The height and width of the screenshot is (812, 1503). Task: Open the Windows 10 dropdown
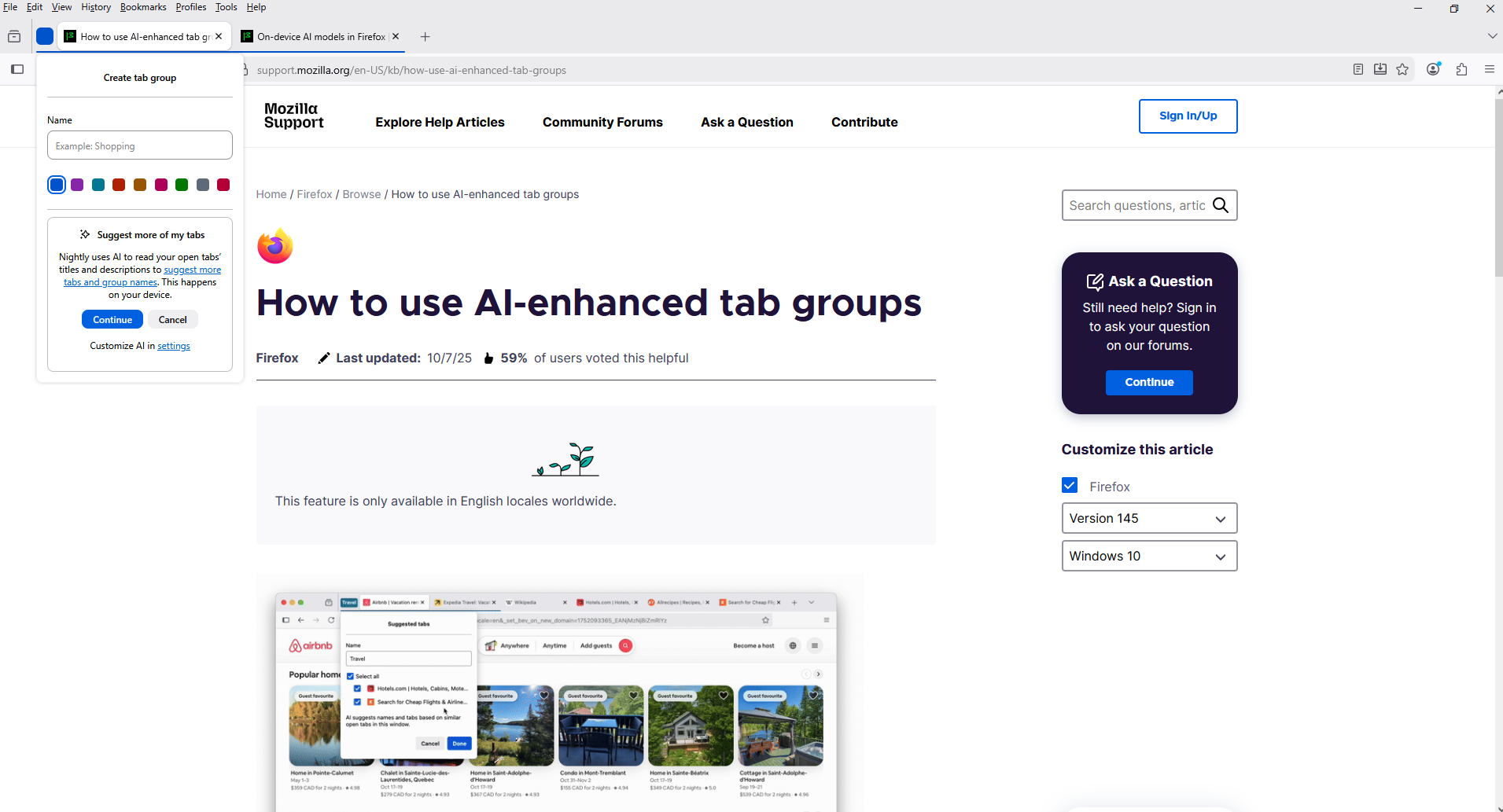pyautogui.click(x=1149, y=556)
